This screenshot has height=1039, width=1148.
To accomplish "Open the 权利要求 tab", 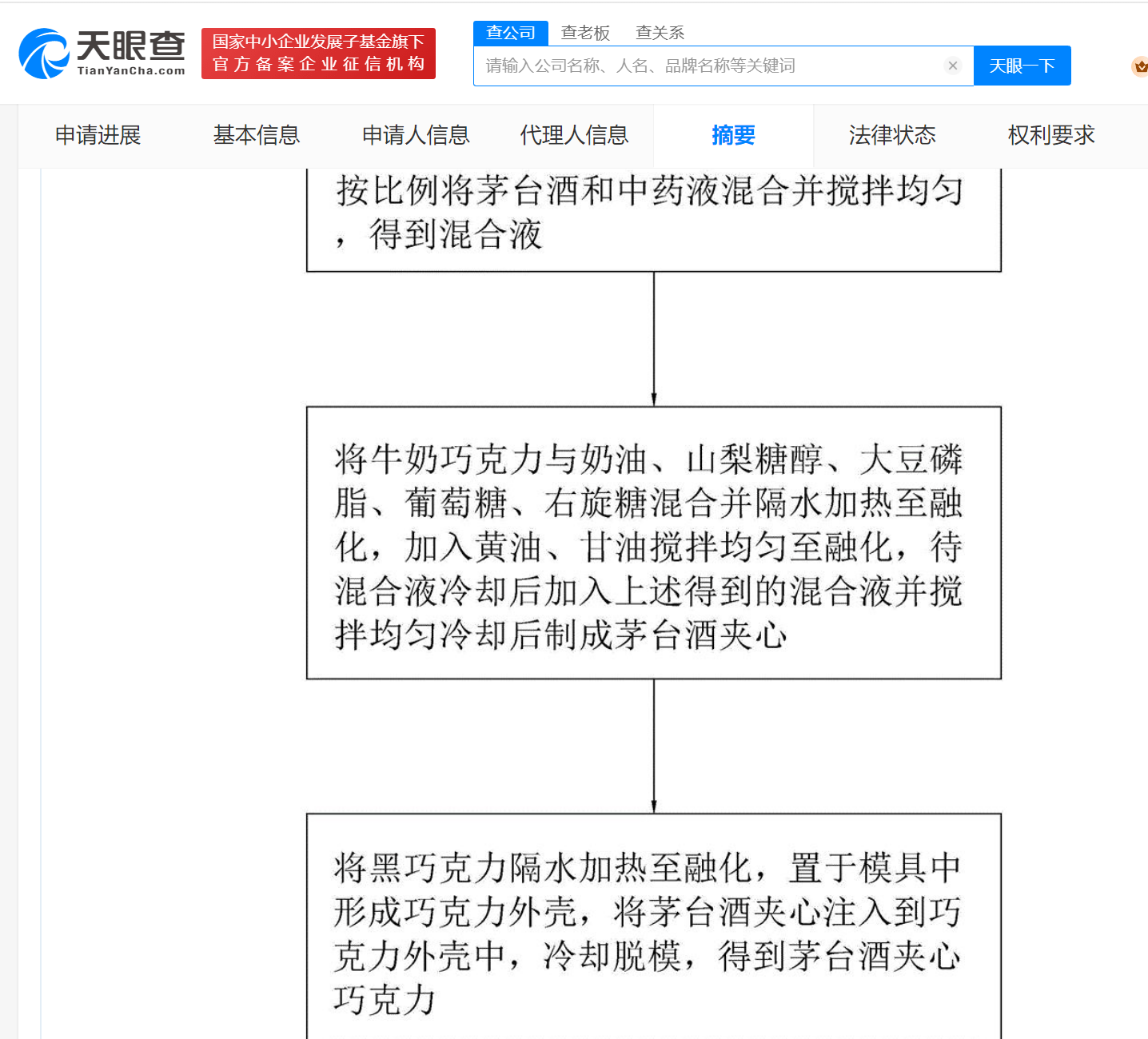I will tap(1051, 135).
